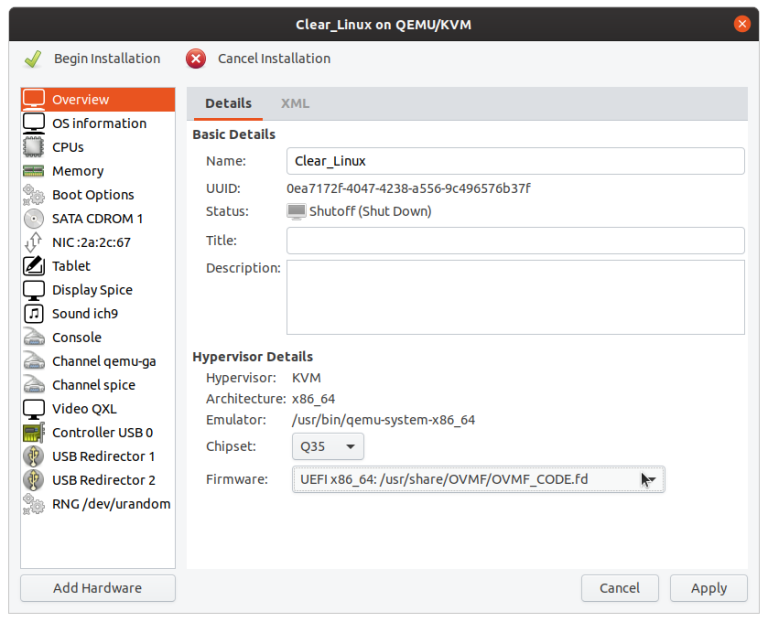Select Controller USB 0 icon
This screenshot has height=622, width=768.
point(34,432)
